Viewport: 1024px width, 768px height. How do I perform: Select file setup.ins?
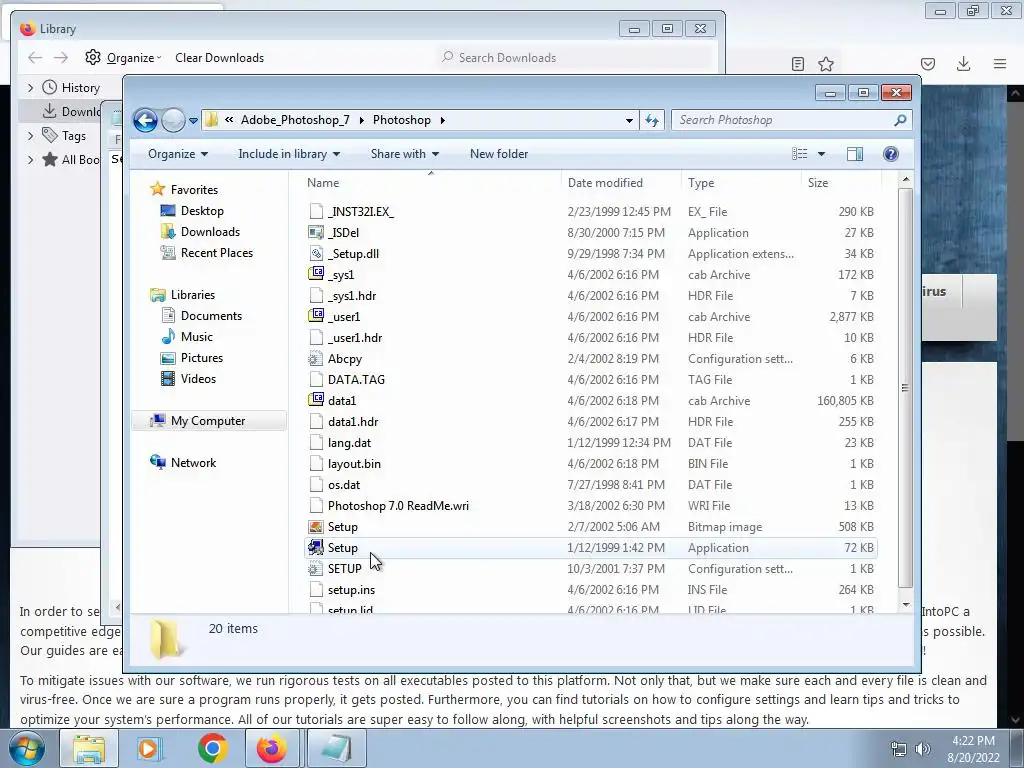coord(351,590)
